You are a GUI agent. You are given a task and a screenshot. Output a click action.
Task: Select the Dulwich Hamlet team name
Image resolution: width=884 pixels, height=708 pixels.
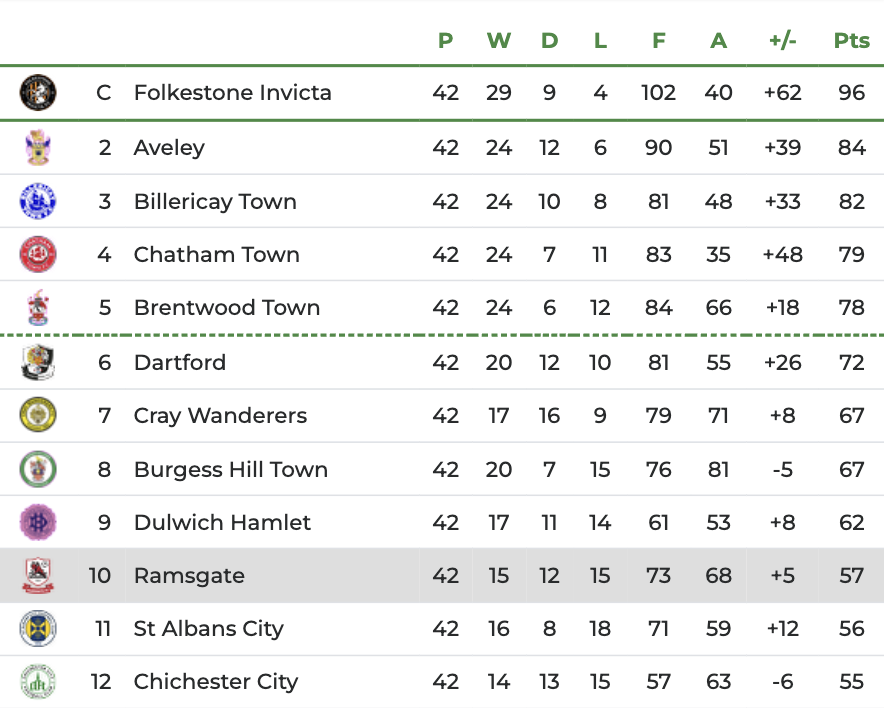coord(222,522)
